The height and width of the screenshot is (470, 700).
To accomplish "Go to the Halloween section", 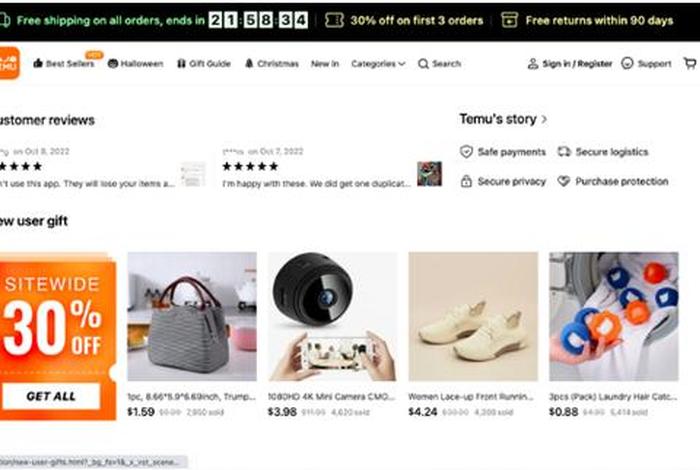I will tap(135, 63).
